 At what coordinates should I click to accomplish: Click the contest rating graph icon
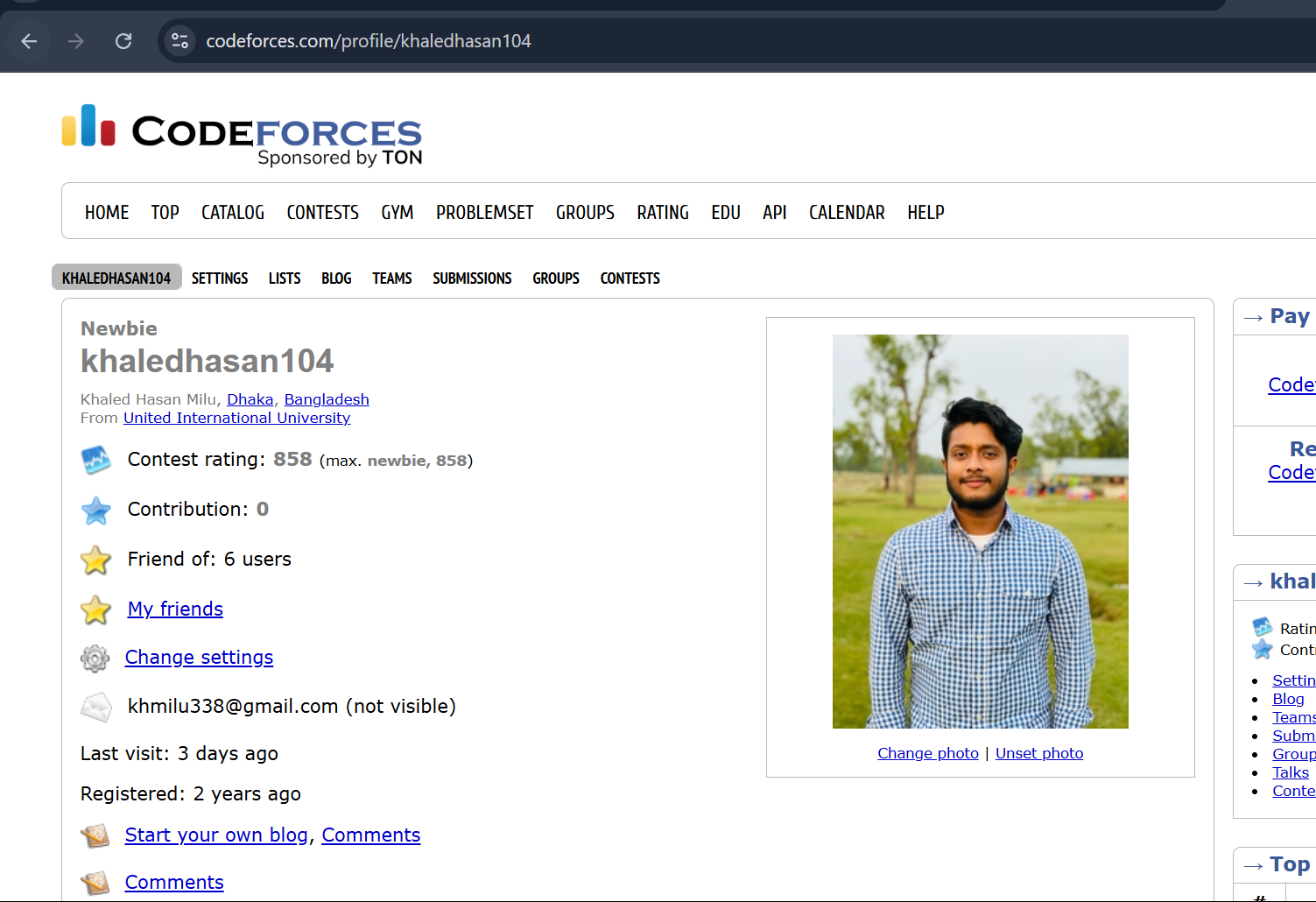[95, 460]
